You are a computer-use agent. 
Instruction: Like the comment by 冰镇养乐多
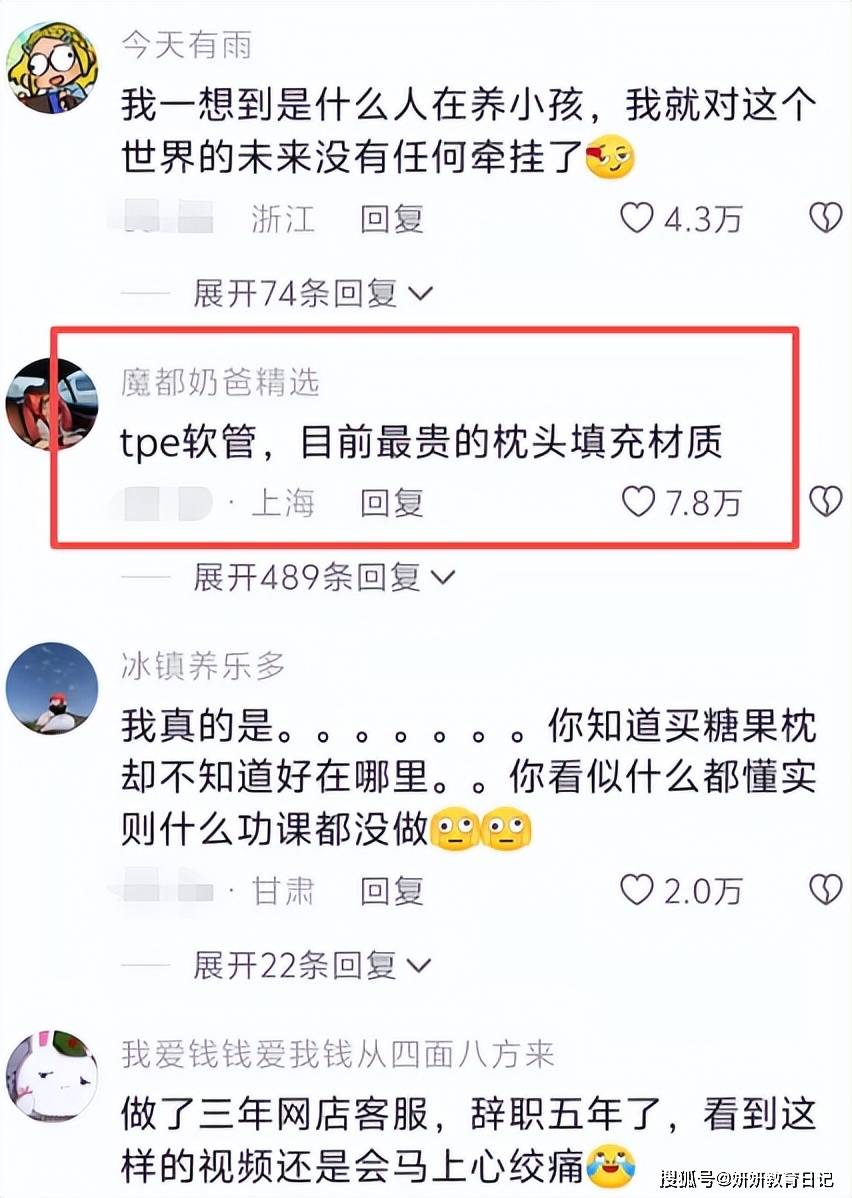point(637,890)
